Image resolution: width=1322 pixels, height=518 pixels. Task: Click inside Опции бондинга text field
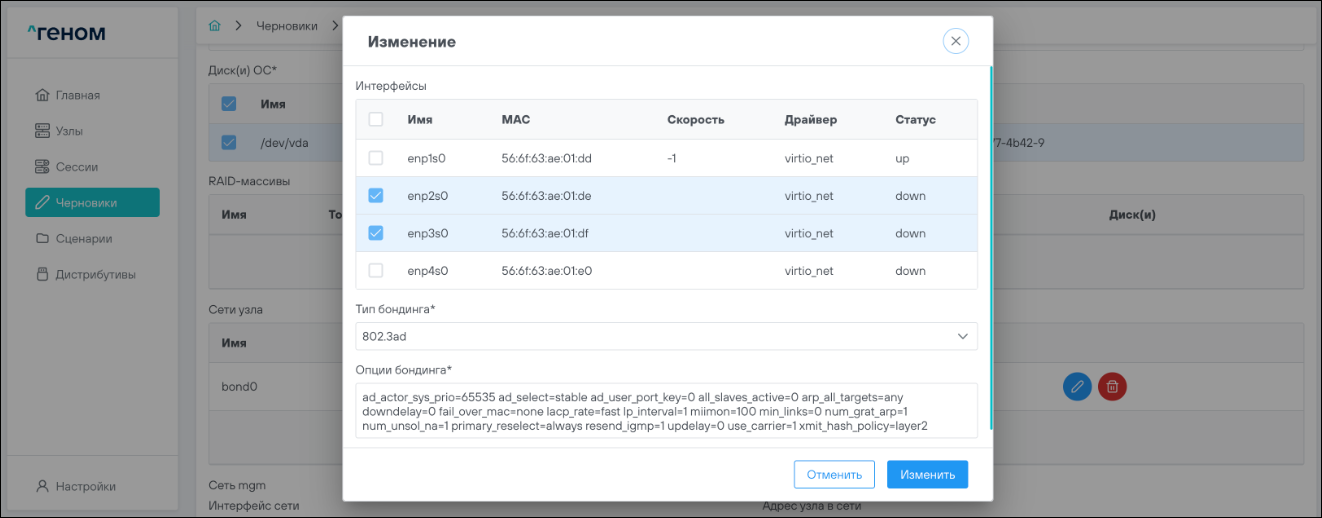pyautogui.click(x=666, y=411)
